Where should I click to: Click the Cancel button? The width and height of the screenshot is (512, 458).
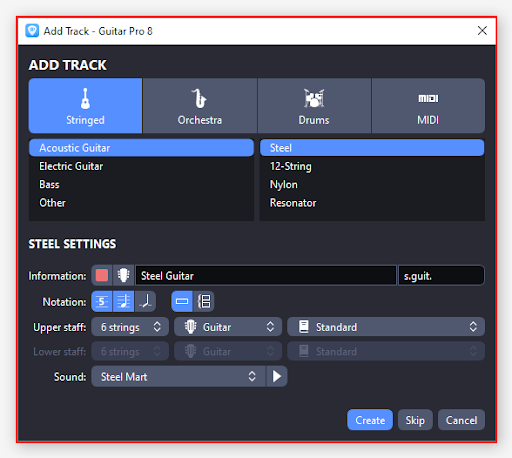461,420
